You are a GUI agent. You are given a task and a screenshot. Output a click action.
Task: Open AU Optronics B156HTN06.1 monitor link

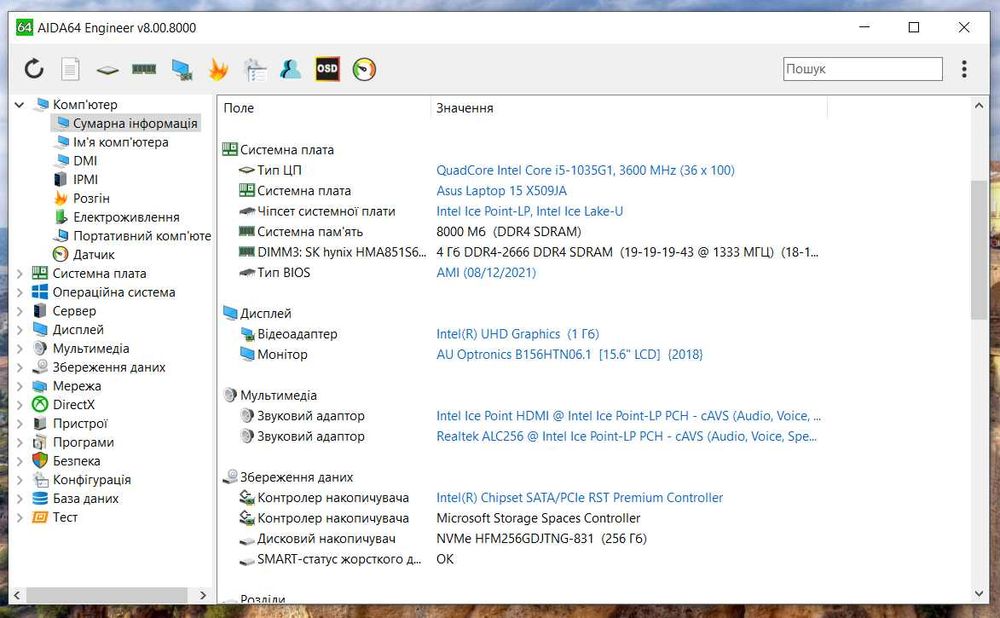click(570, 355)
